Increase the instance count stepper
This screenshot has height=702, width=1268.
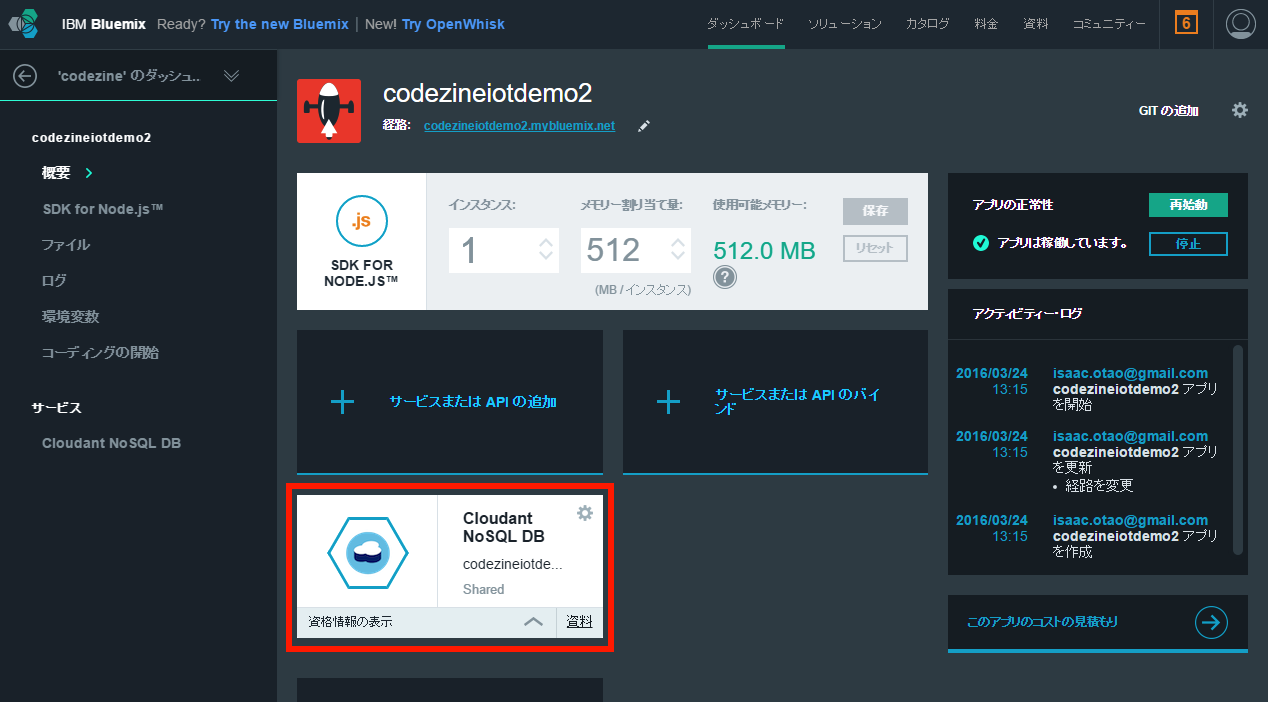coord(546,241)
